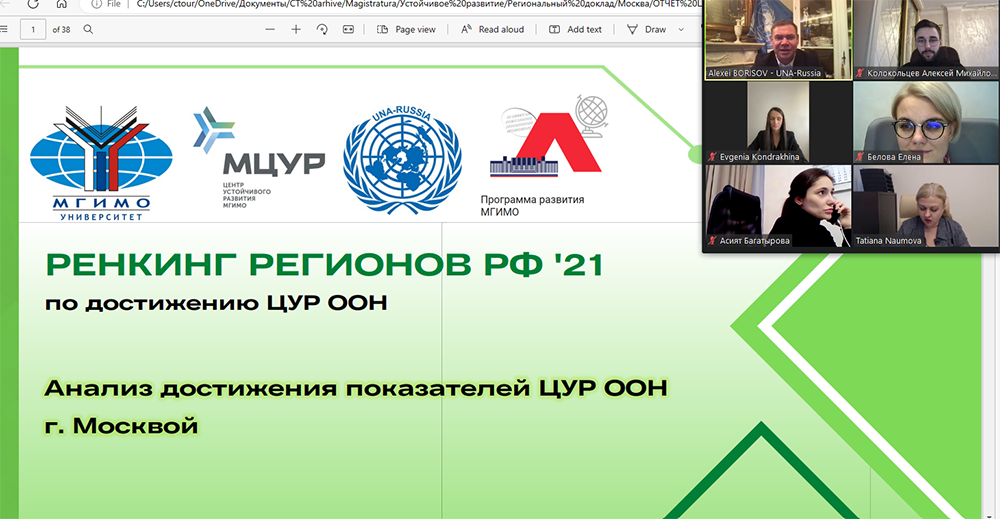Click the 'Tatiana Naumova' name label
Viewport: 1000px width, 519px height.
(x=888, y=240)
